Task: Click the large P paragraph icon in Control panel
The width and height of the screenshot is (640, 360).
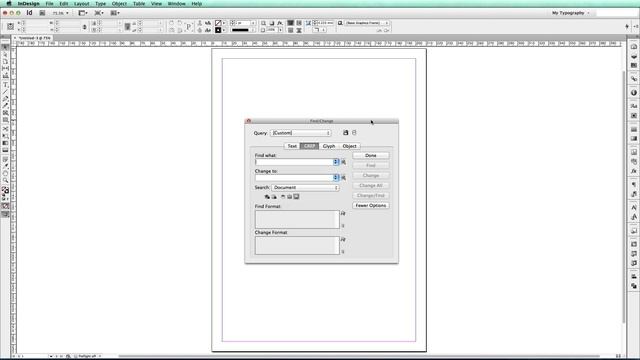Action: point(189,27)
